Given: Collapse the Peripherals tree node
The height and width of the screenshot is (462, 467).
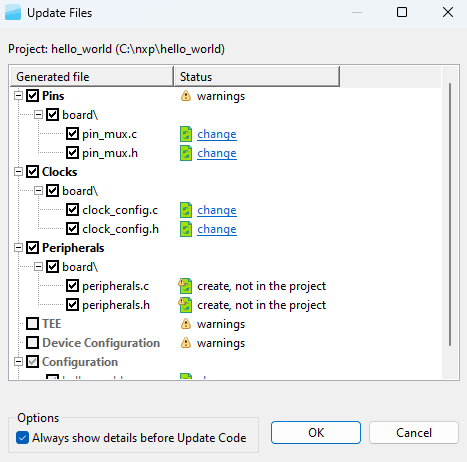Looking at the screenshot, I should click(x=19, y=248).
